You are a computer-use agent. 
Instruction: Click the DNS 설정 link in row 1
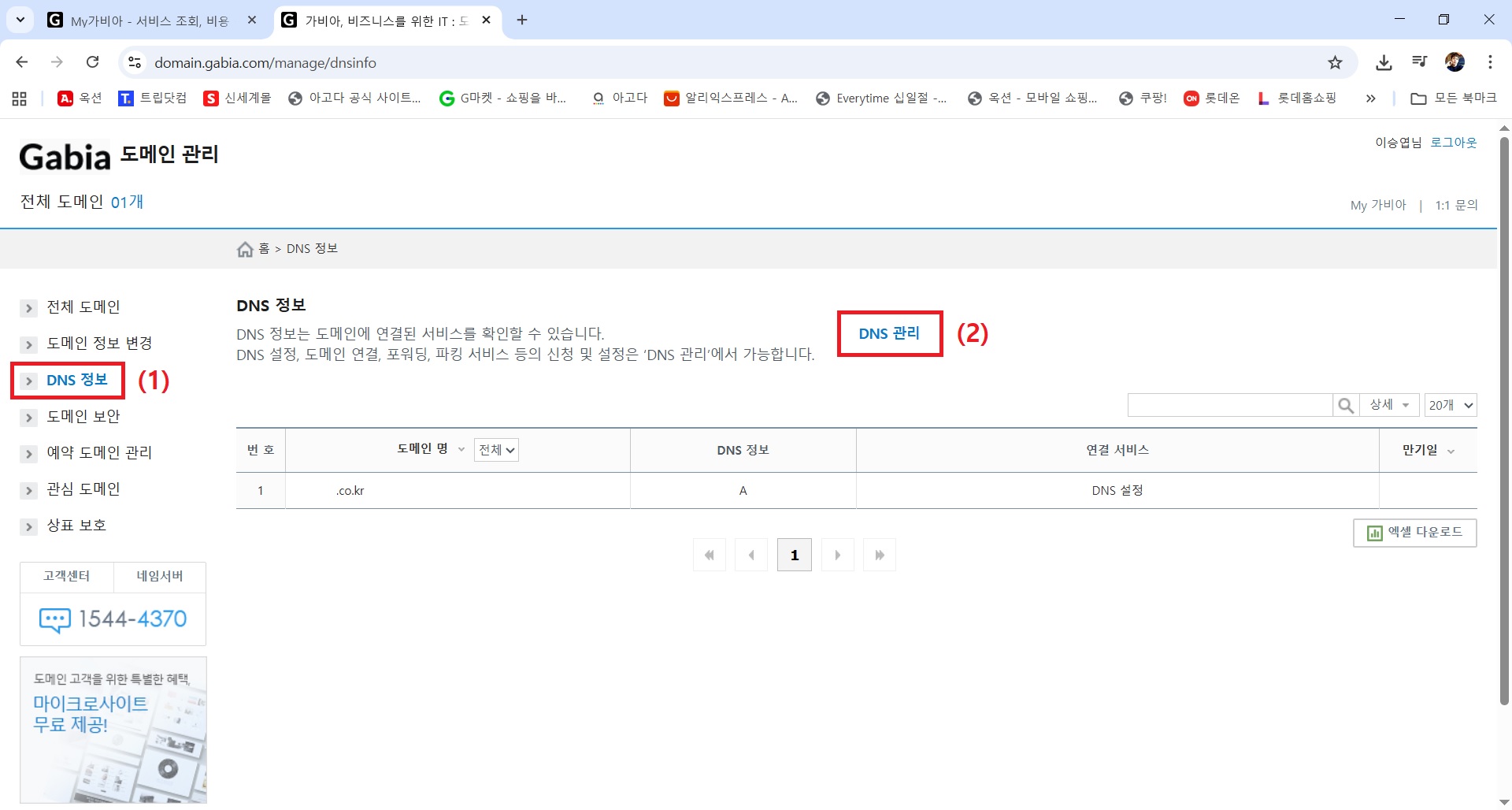pos(1117,491)
